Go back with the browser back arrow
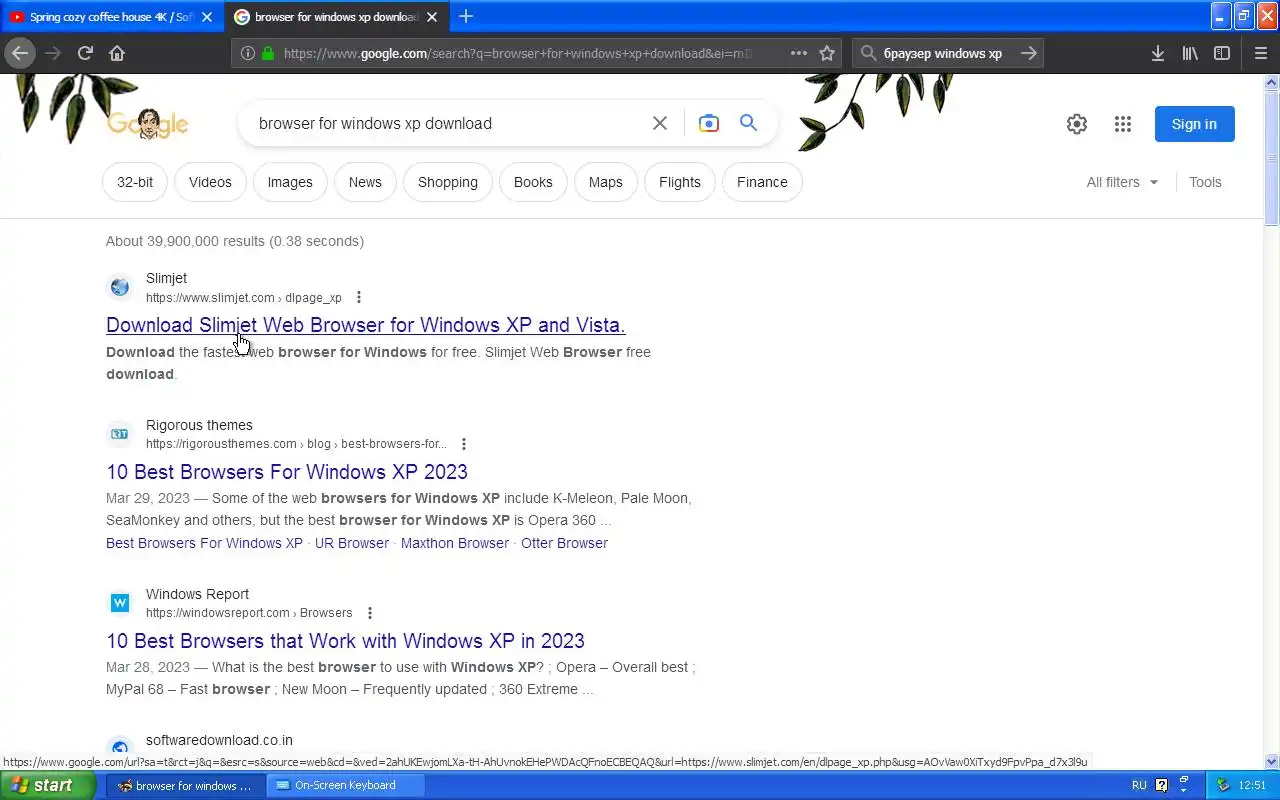Image resolution: width=1280 pixels, height=800 pixels. [20, 53]
